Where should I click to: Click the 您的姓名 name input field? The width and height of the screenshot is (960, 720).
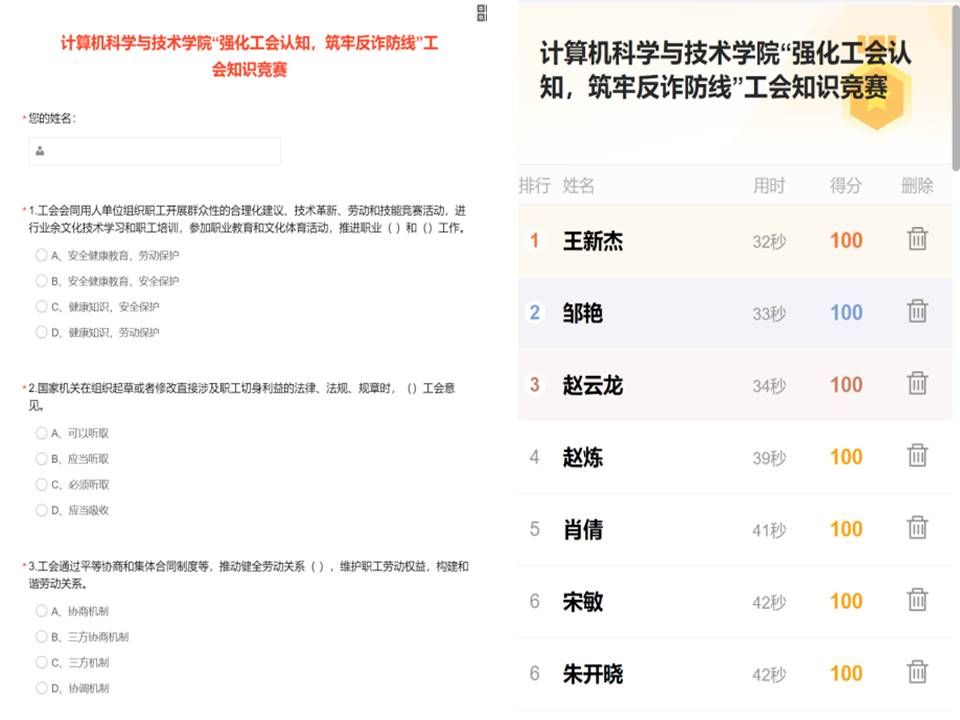click(155, 151)
